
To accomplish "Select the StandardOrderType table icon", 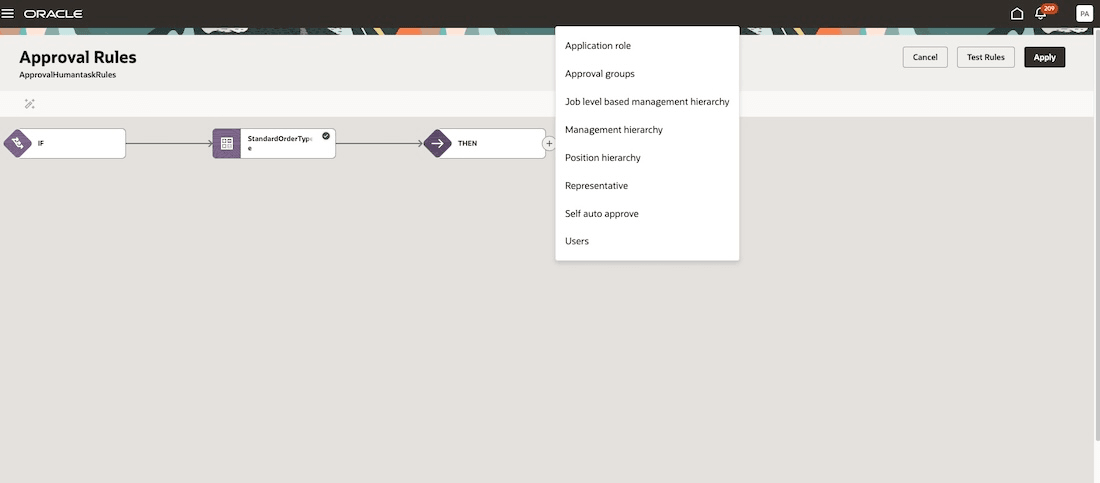I will click(227, 143).
